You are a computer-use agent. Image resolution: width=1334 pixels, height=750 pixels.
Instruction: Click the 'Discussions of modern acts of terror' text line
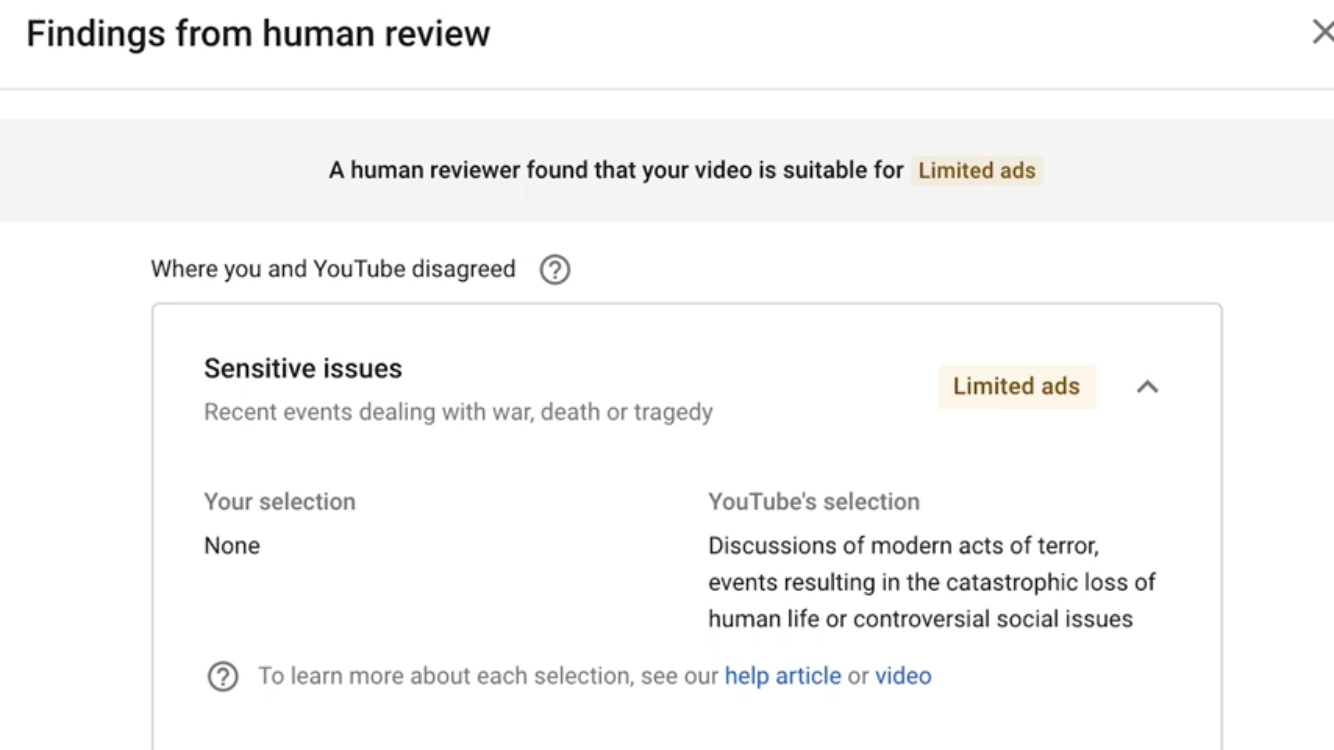(x=904, y=546)
